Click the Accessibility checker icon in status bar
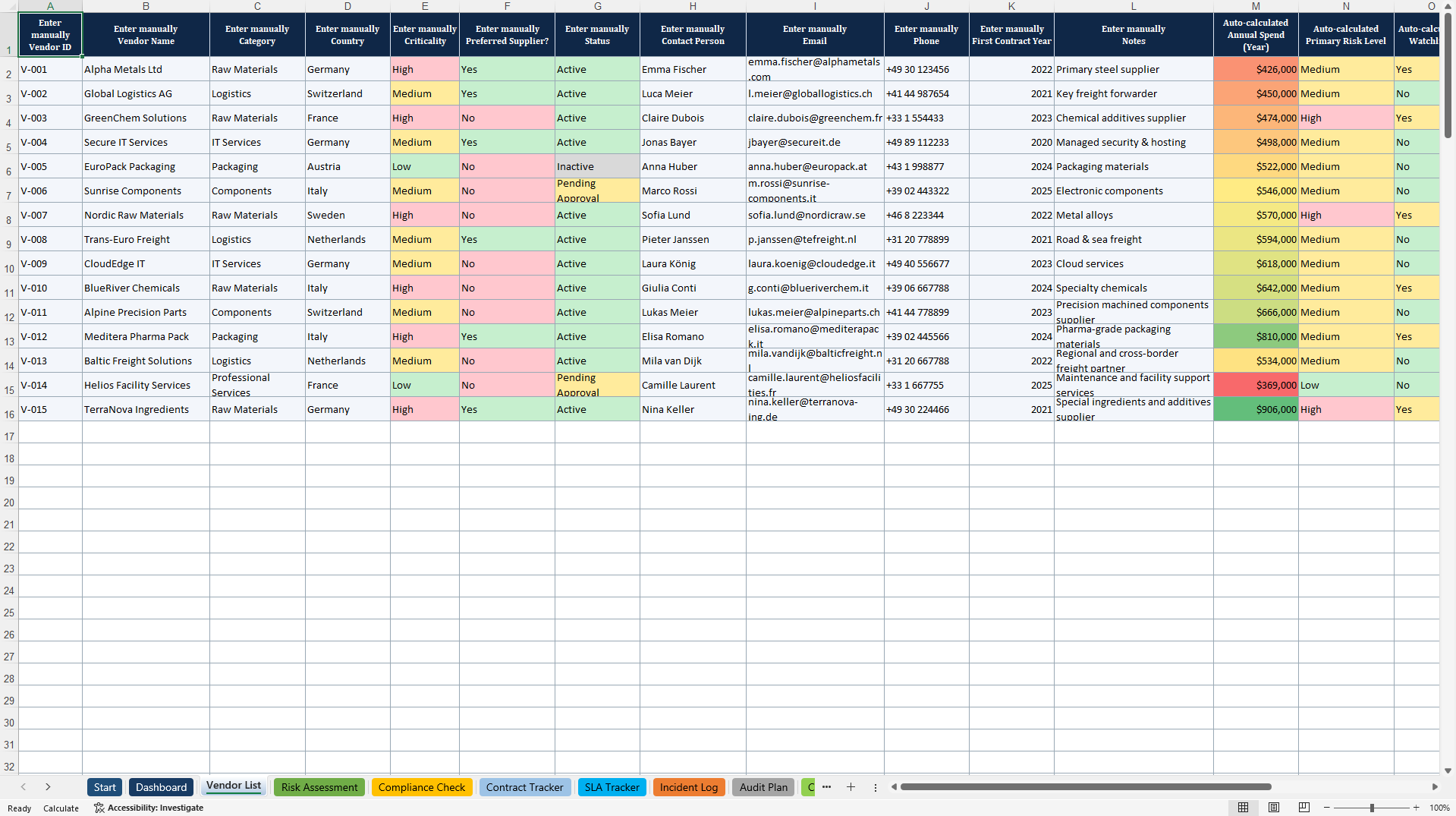The height and width of the screenshot is (816, 1456). (99, 808)
